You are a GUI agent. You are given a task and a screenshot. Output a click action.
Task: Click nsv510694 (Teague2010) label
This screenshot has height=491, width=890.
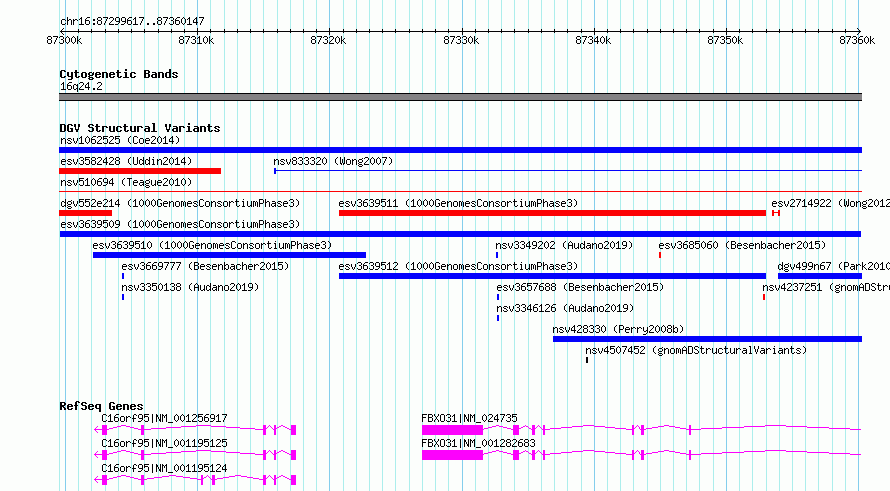[126, 182]
